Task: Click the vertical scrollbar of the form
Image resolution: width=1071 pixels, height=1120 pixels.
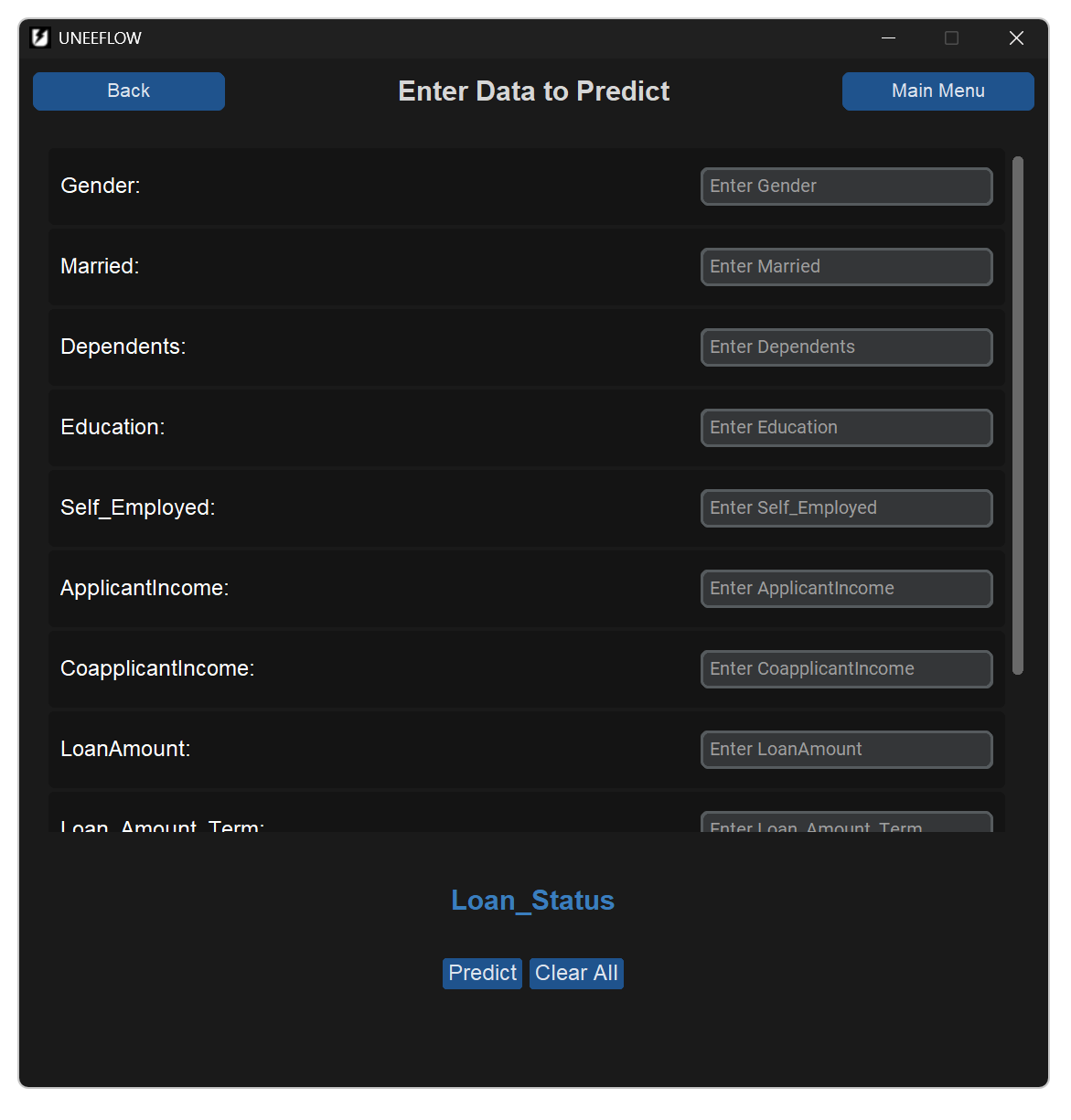Action: [x=1018, y=415]
